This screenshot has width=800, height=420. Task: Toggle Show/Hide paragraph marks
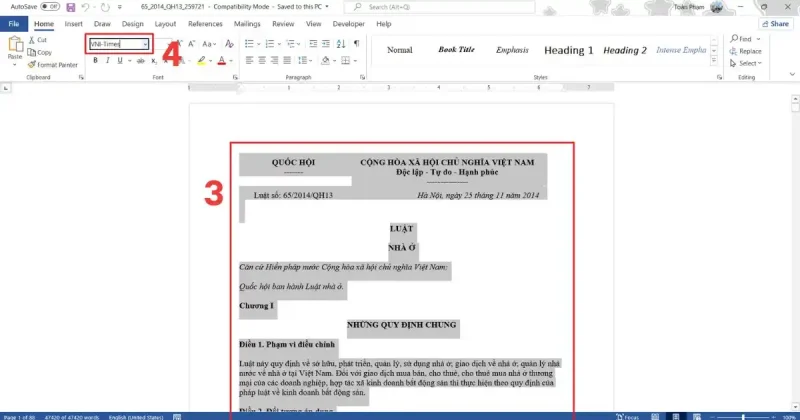356,44
